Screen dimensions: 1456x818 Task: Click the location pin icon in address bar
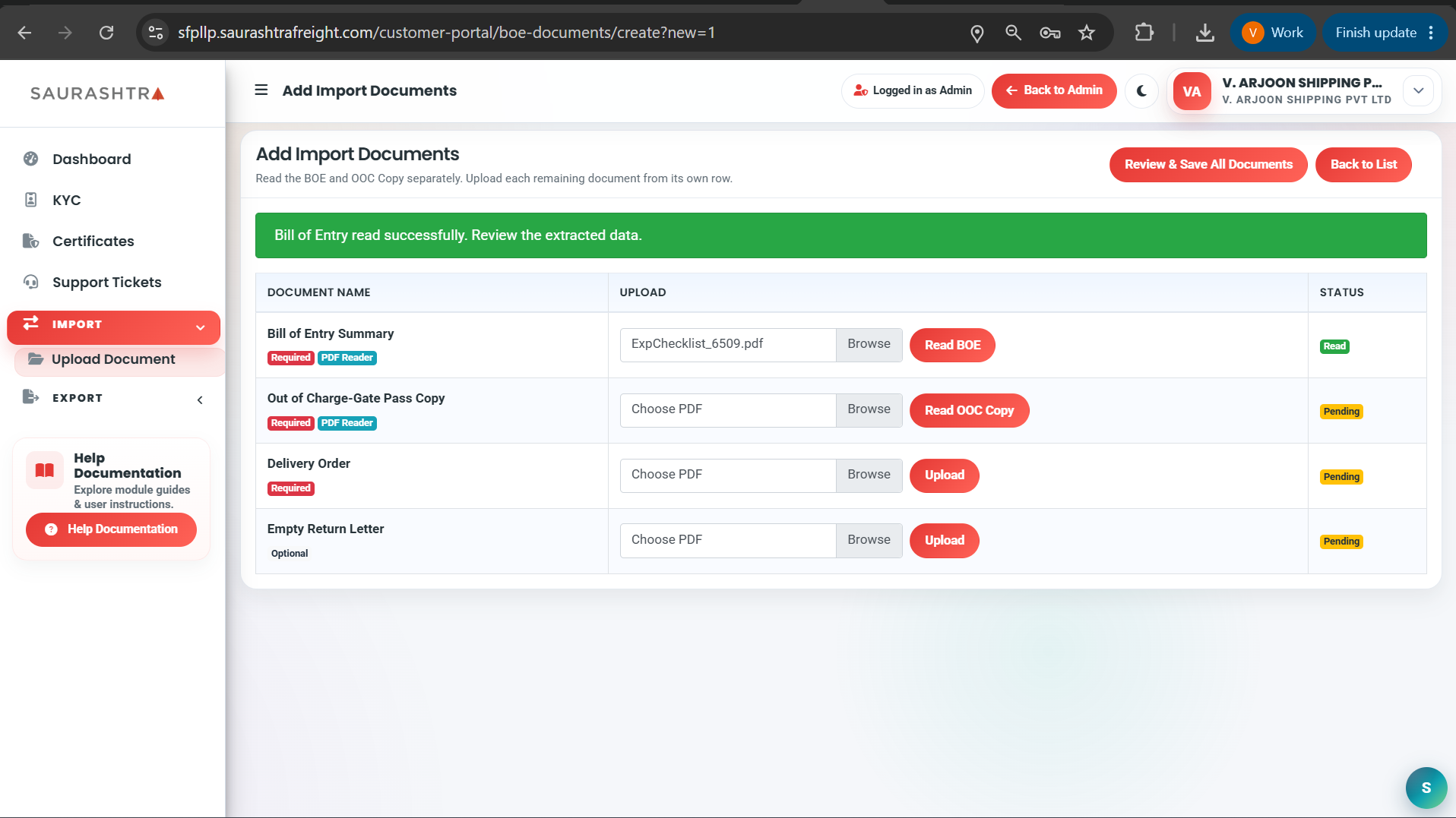coord(977,33)
